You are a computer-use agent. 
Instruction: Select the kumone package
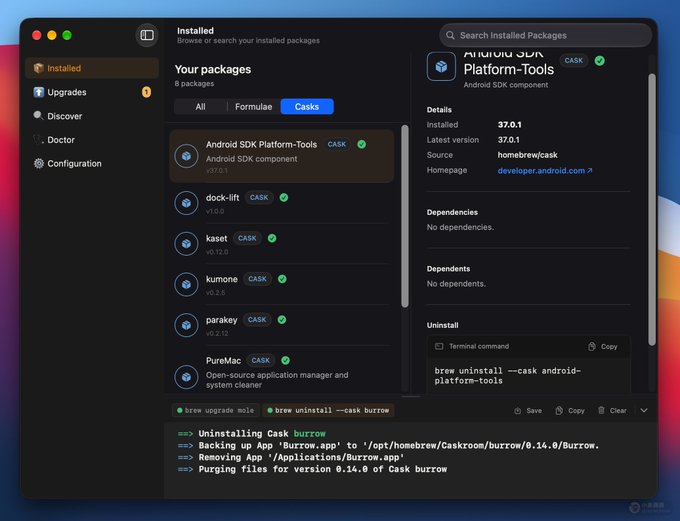coord(282,285)
